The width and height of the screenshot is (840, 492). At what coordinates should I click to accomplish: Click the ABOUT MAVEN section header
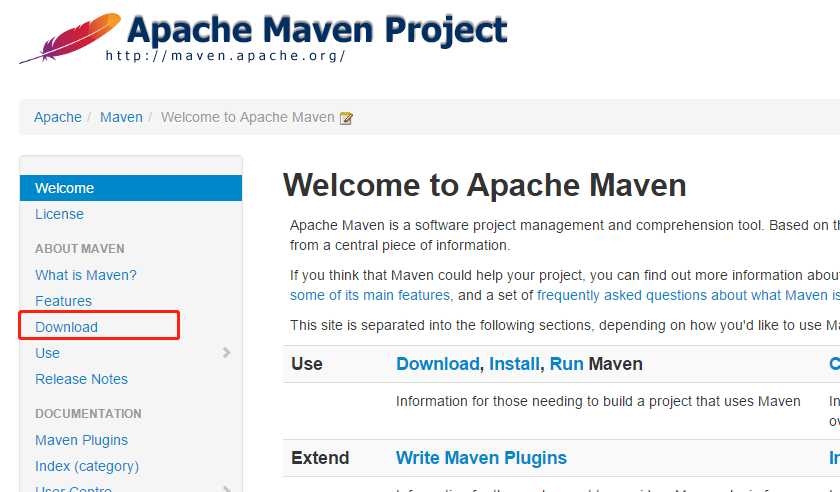click(x=80, y=249)
